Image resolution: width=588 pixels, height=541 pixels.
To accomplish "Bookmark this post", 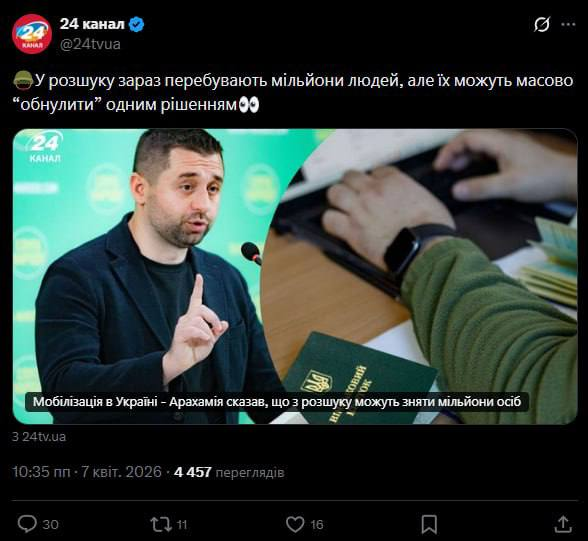I will 429,524.
